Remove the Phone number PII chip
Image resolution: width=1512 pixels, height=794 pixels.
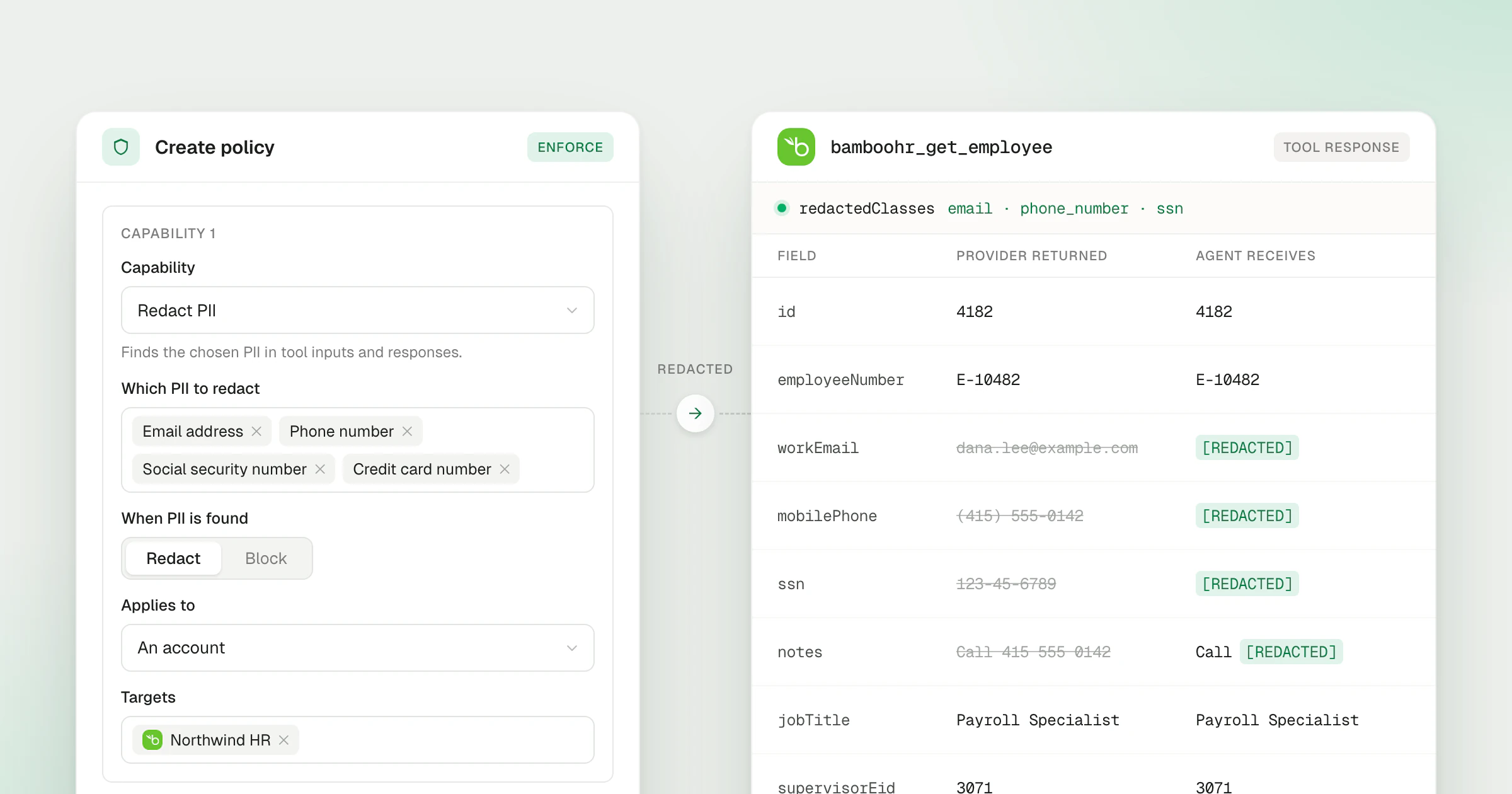(407, 431)
